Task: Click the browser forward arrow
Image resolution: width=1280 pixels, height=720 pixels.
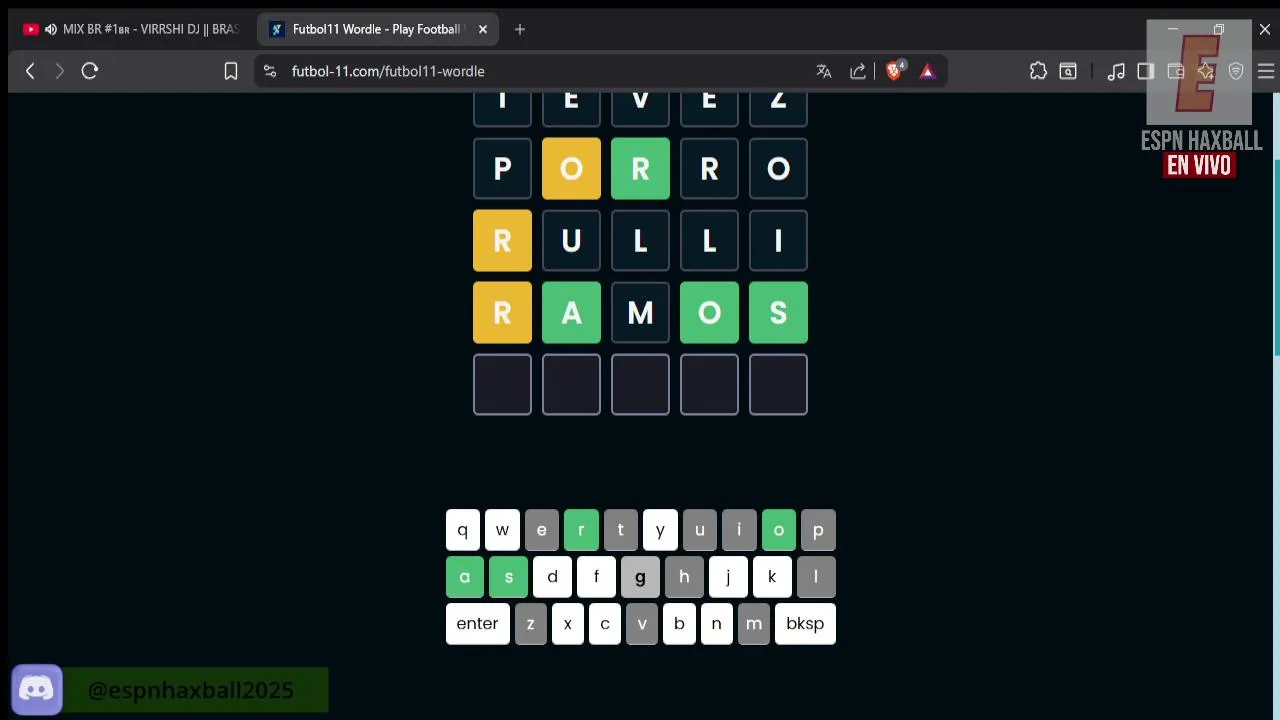Action: coord(59,71)
